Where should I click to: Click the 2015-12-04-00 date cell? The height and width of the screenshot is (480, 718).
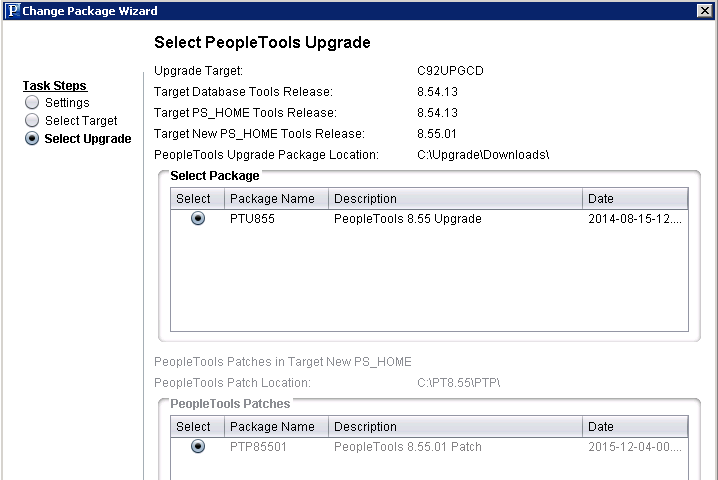(635, 447)
